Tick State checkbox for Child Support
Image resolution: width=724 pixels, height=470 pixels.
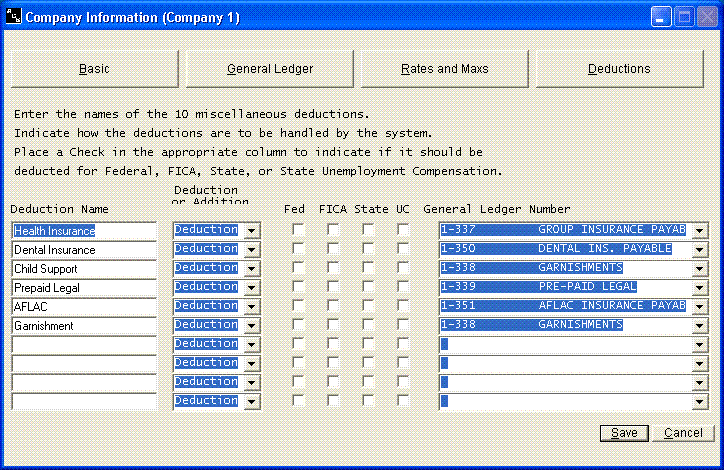(368, 268)
